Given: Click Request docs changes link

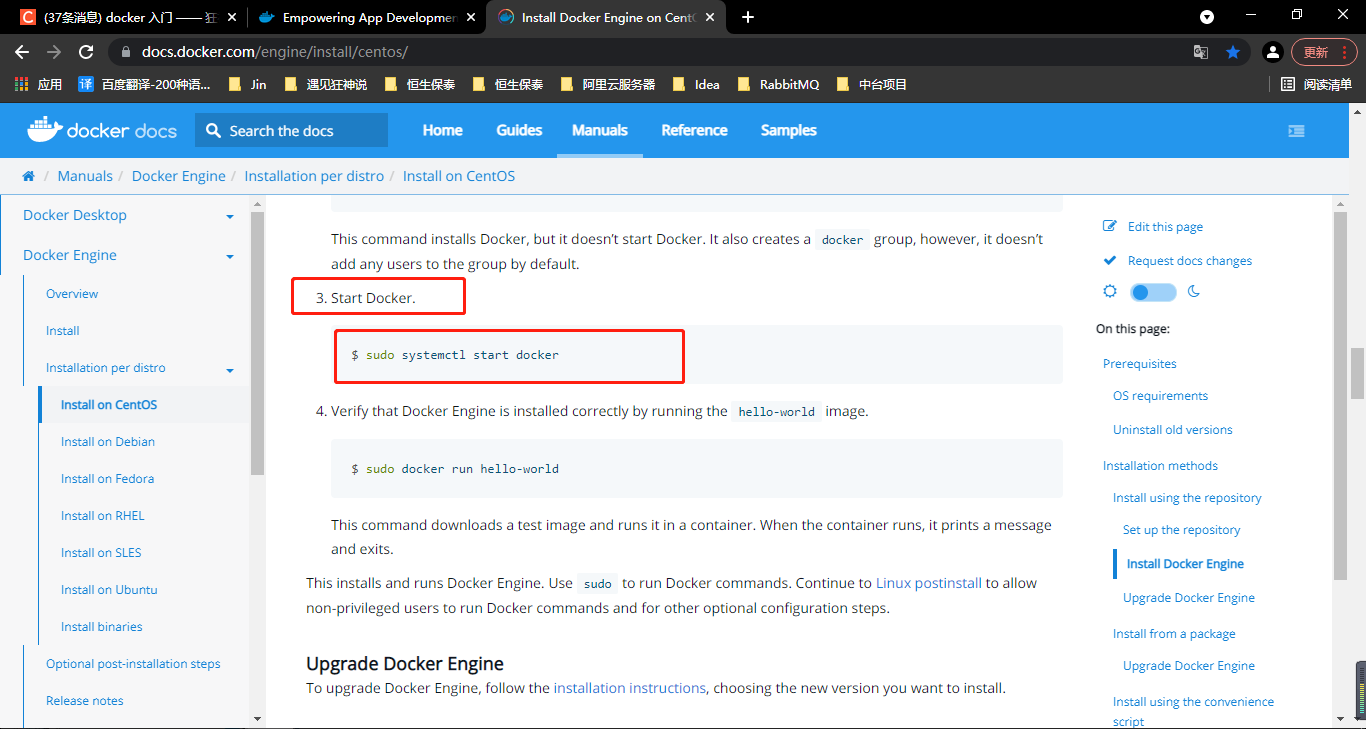Looking at the screenshot, I should [x=1190, y=261].
